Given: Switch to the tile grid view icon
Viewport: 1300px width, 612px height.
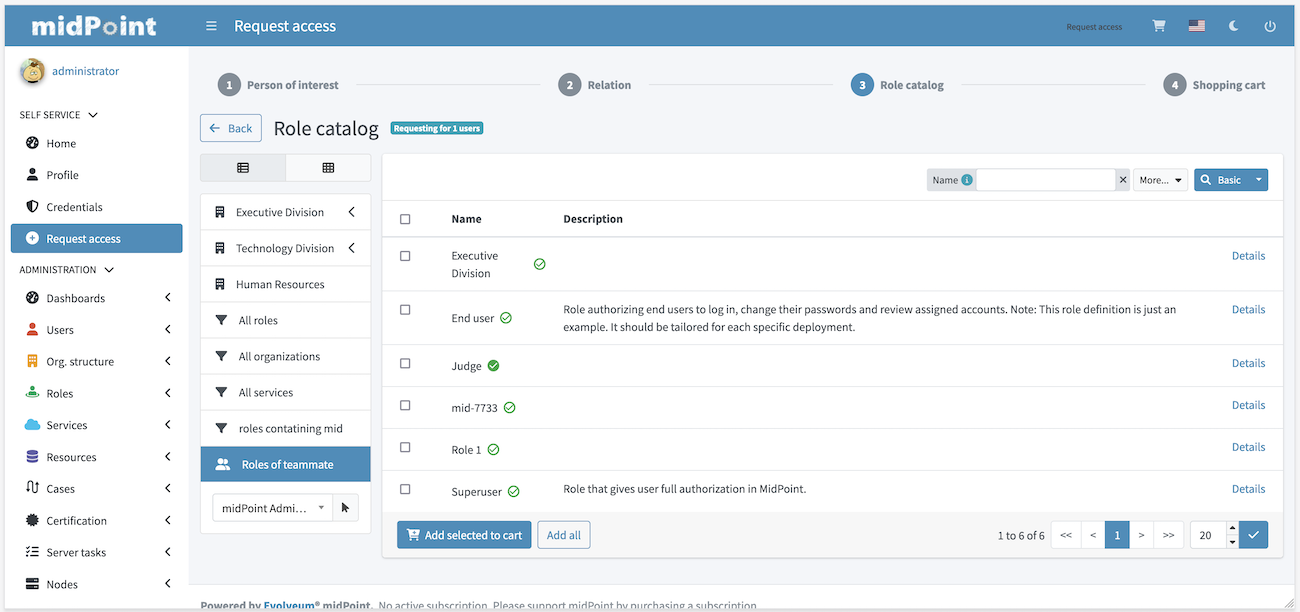Looking at the screenshot, I should (328, 168).
